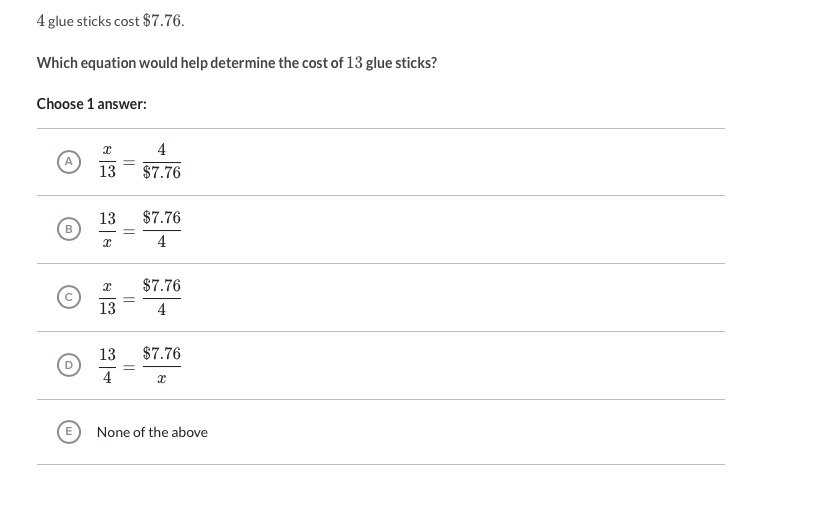Click the Which equation would help question text
Viewport: 813px width, 508px height.
[x=237, y=63]
